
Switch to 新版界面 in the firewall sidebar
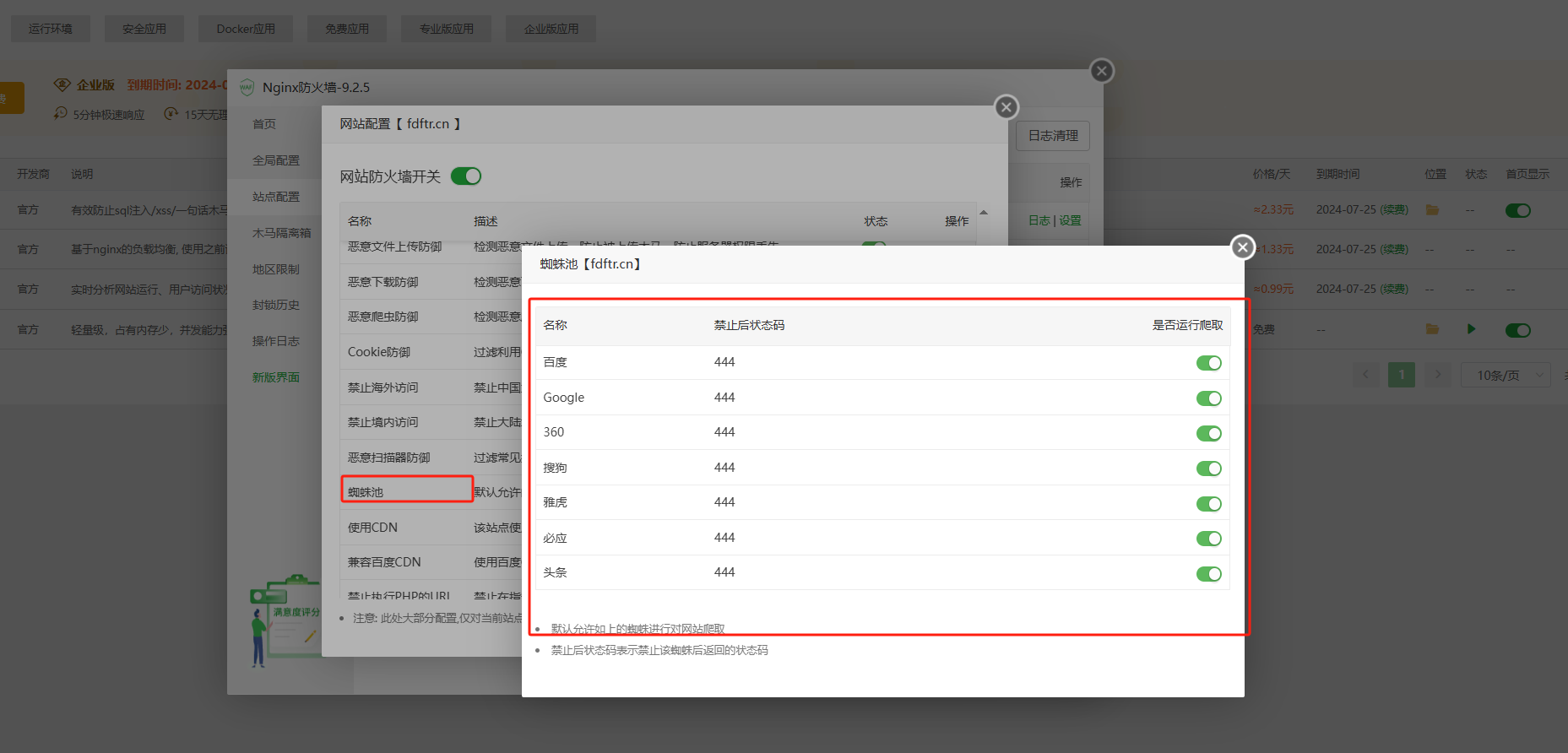pos(276,377)
